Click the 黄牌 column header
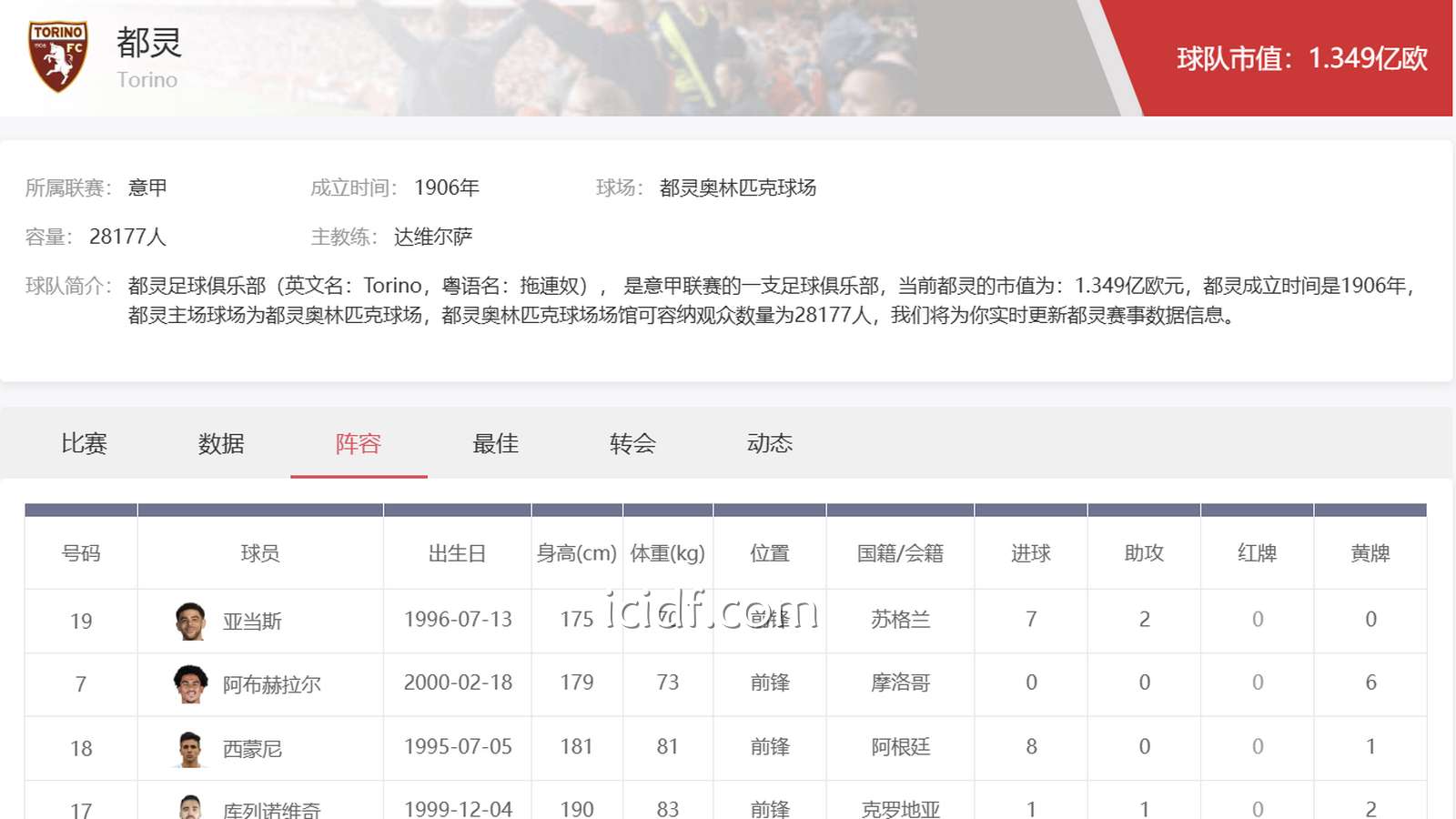This screenshot has height=819, width=1456. coord(1370,553)
